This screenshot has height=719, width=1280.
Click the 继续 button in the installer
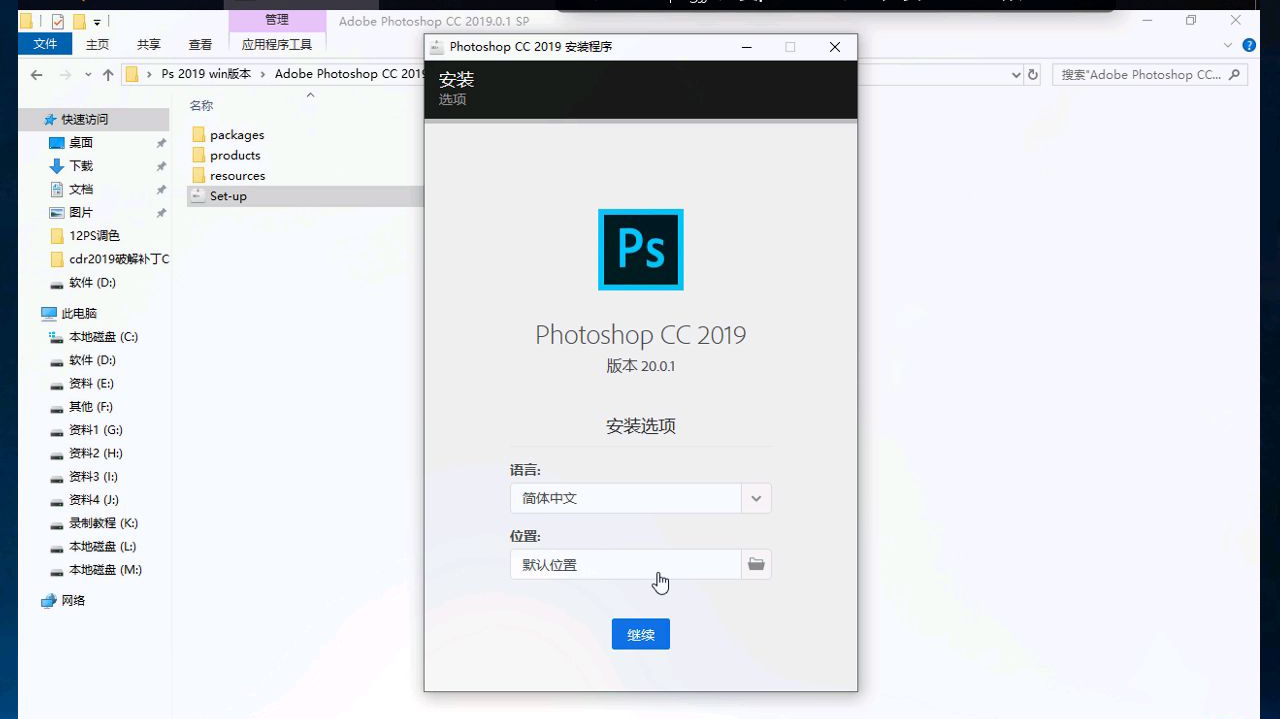pos(641,634)
